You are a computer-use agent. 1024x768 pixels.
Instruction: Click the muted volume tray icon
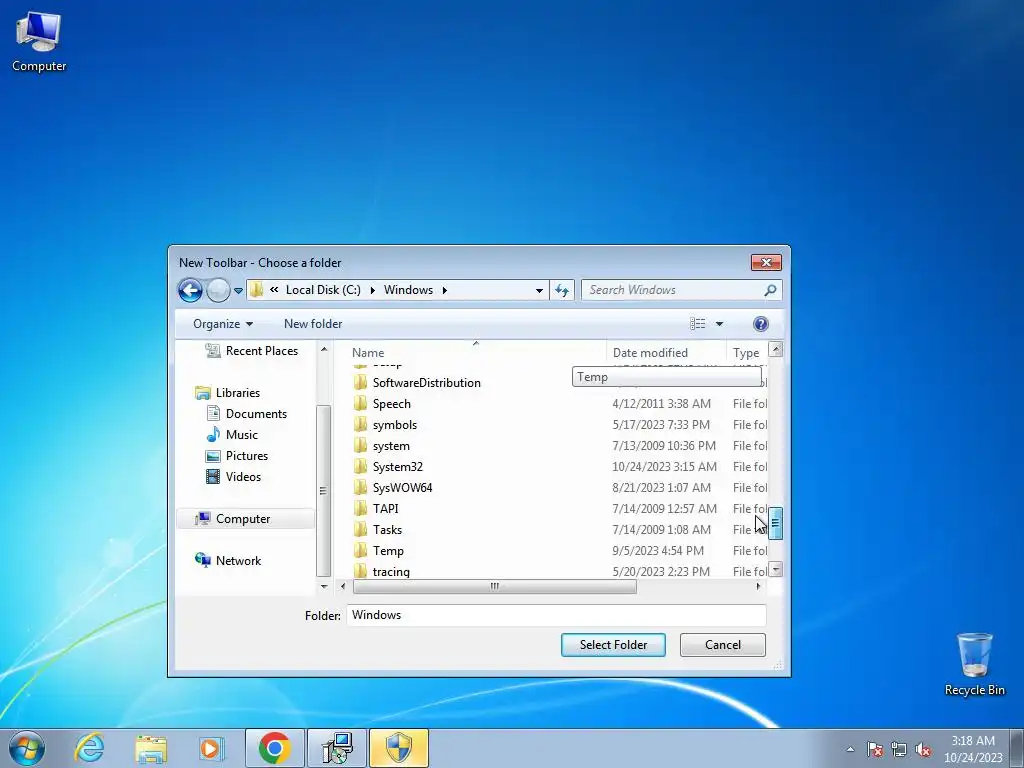point(923,750)
